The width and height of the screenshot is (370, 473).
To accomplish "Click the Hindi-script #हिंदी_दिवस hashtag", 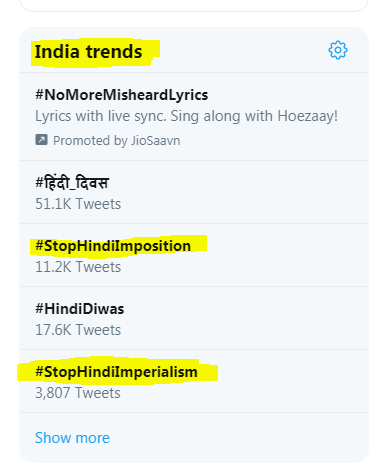I will tap(72, 183).
